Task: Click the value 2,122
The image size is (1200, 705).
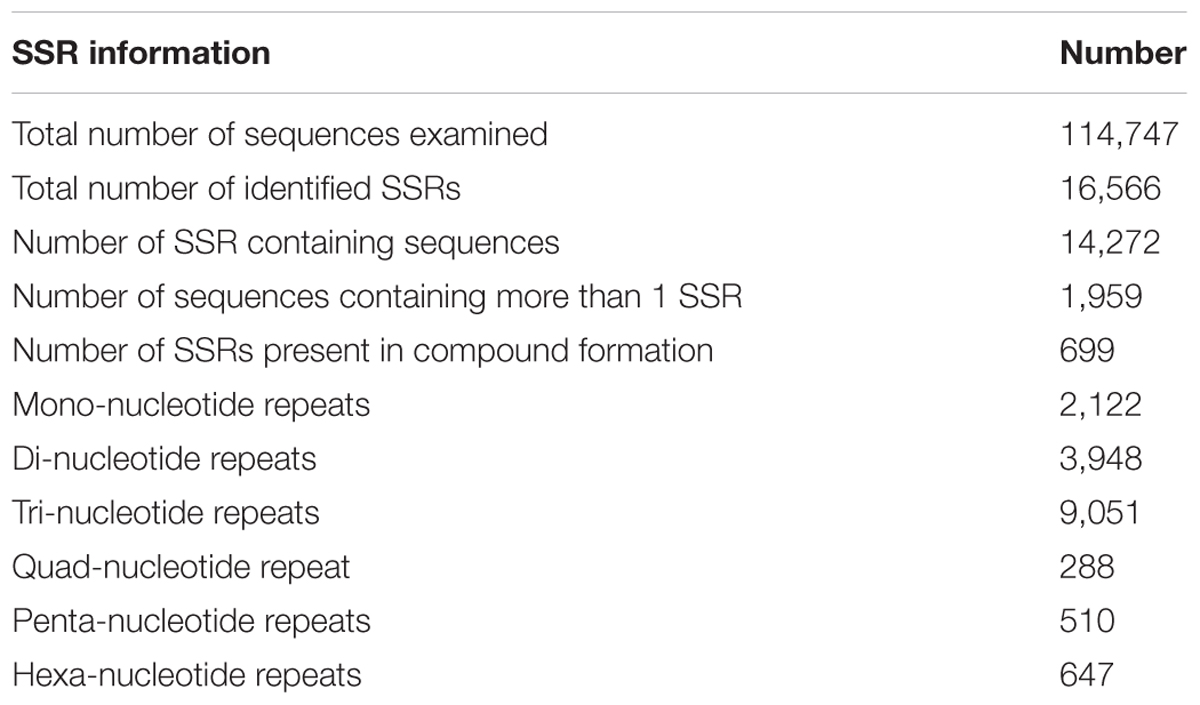Action: 1101,404
